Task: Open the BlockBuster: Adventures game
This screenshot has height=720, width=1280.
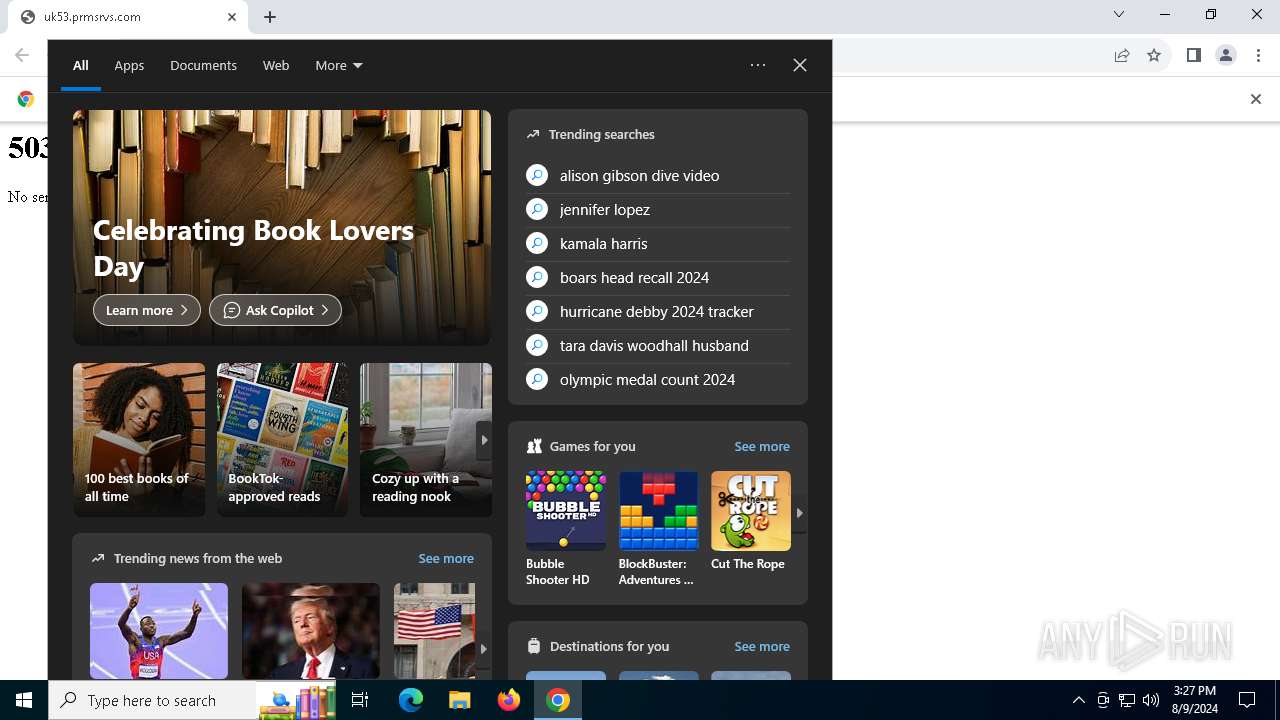Action: coord(658,529)
